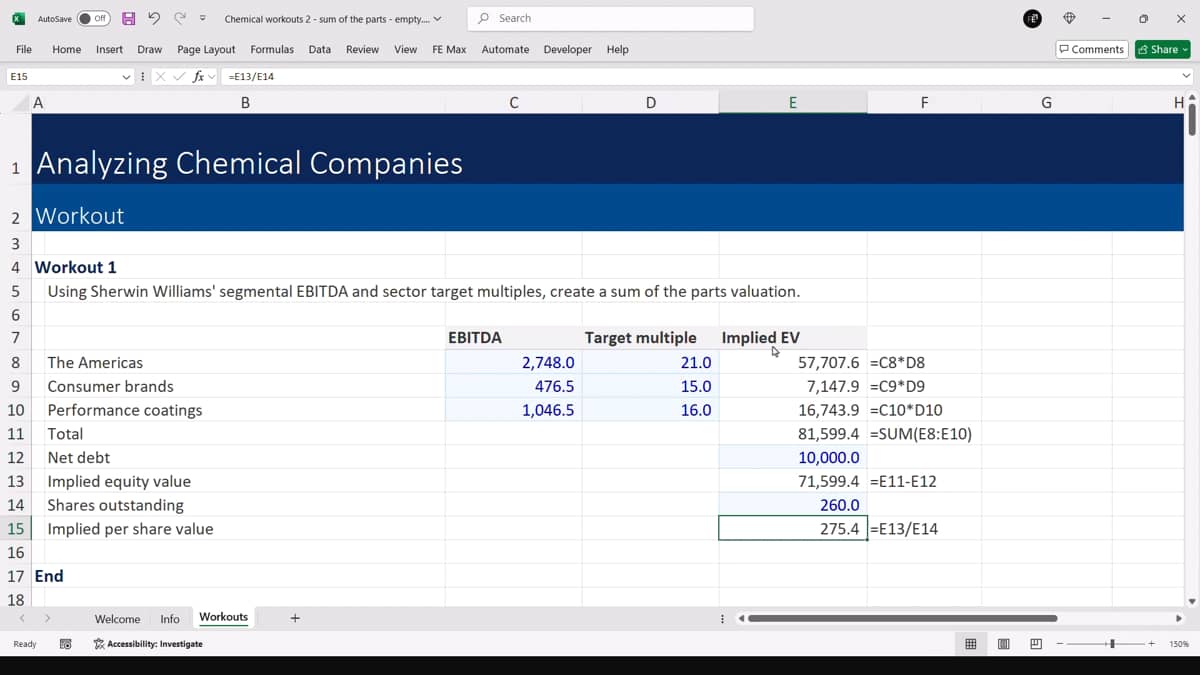Expand the formula bar with the chevron

click(x=1187, y=76)
